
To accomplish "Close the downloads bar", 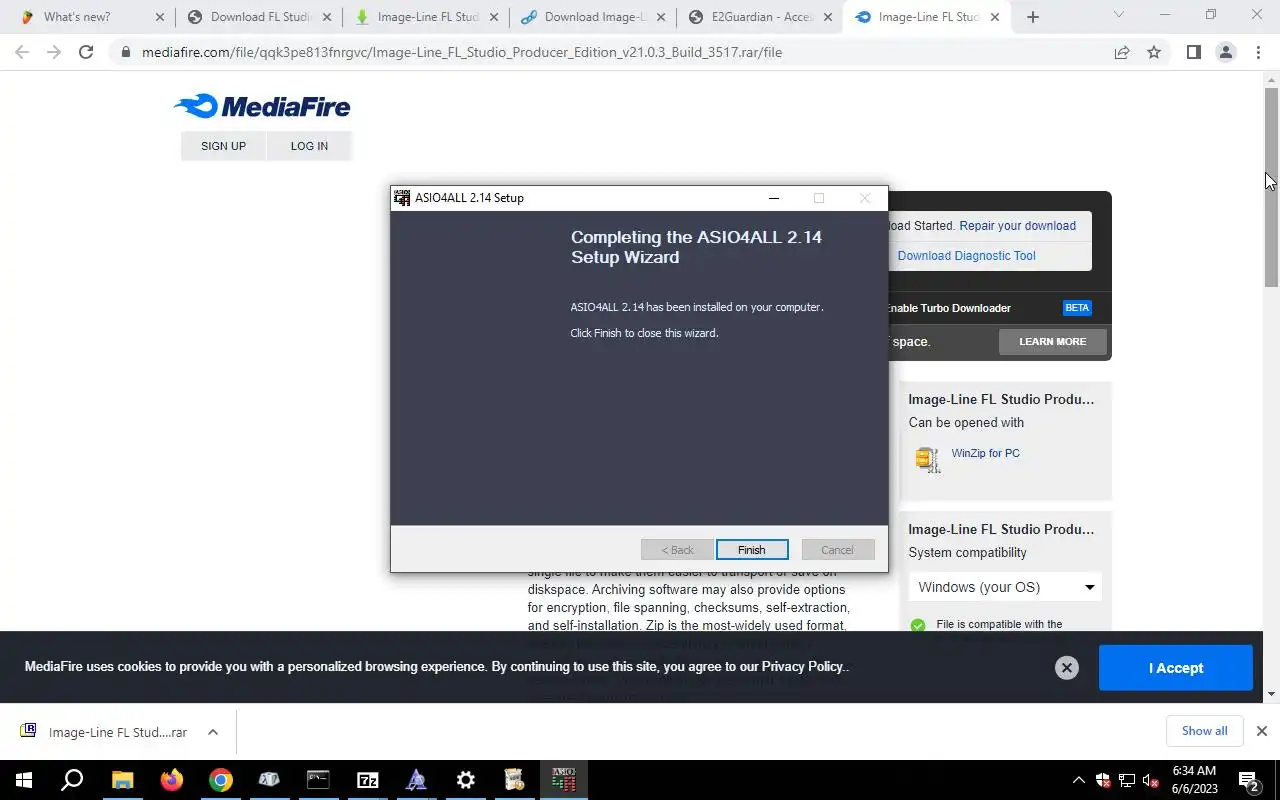I will coord(1261,731).
